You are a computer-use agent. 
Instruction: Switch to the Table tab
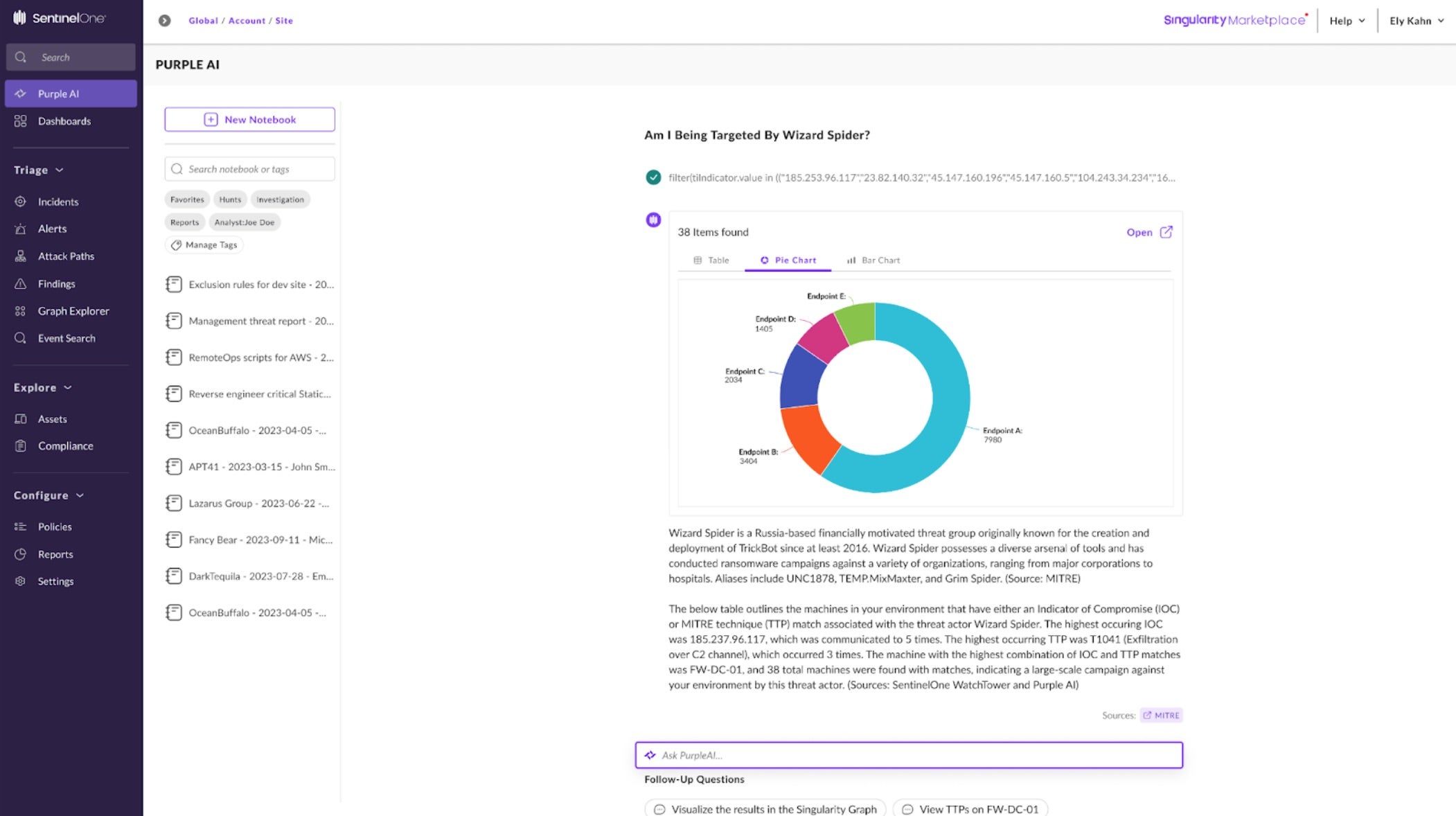[711, 260]
